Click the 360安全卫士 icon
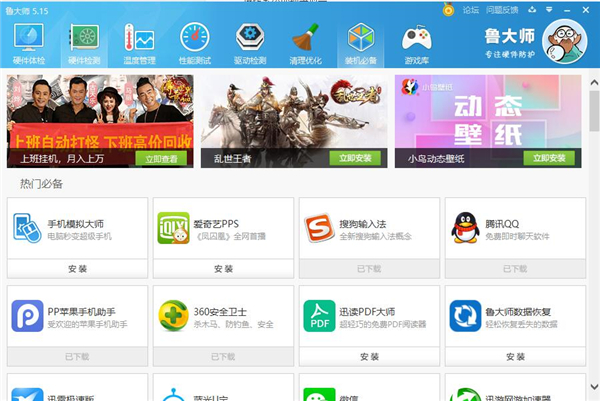The image size is (600, 401). tap(173, 316)
